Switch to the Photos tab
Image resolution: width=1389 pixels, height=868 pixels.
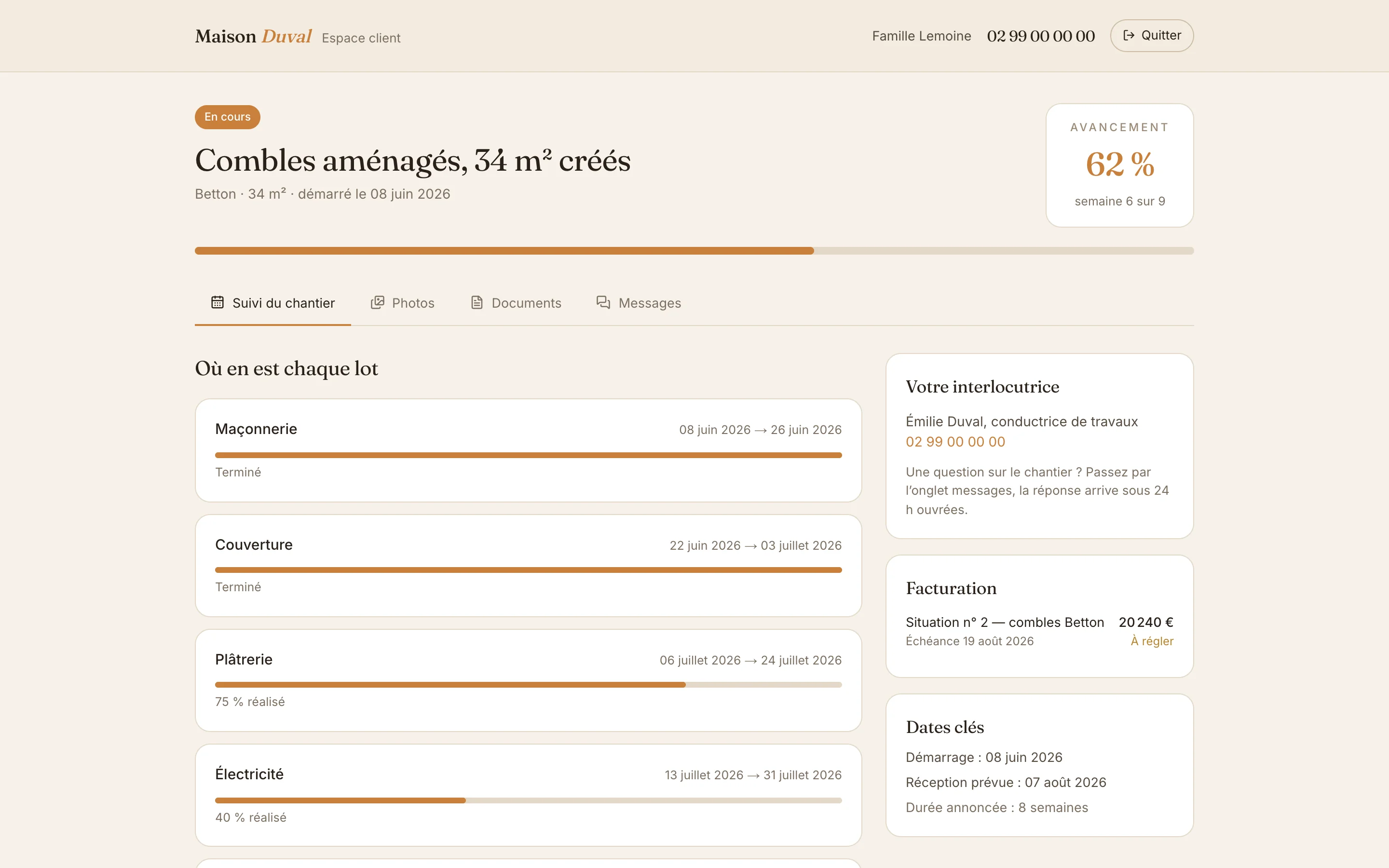click(402, 303)
